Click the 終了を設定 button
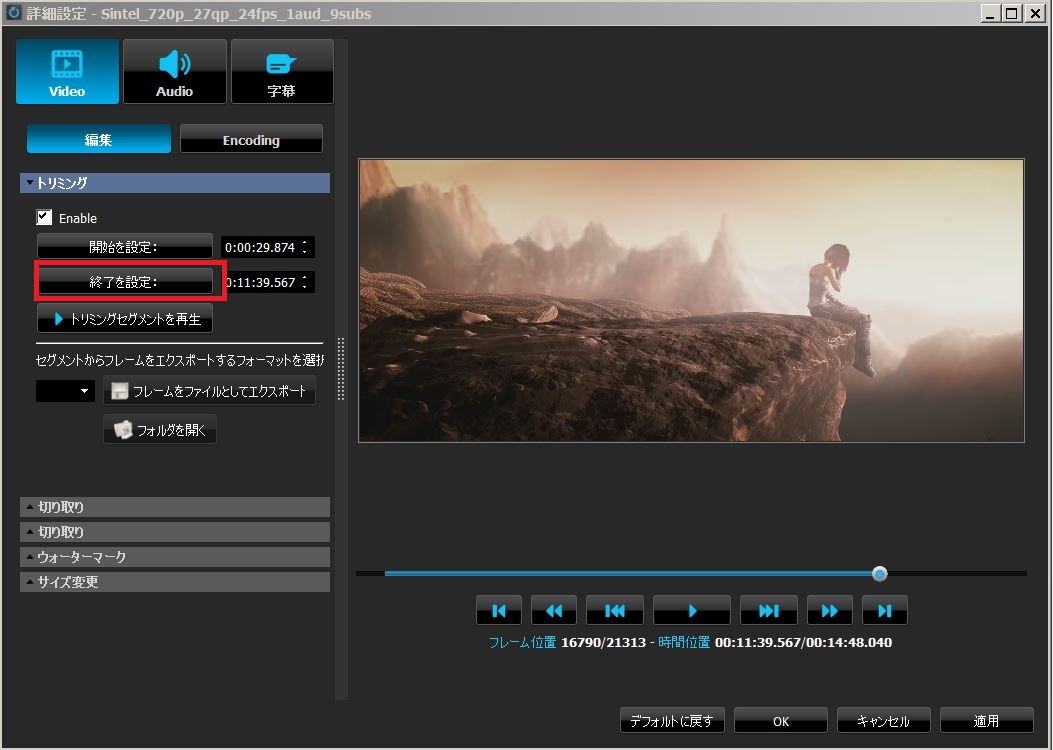 point(124,282)
